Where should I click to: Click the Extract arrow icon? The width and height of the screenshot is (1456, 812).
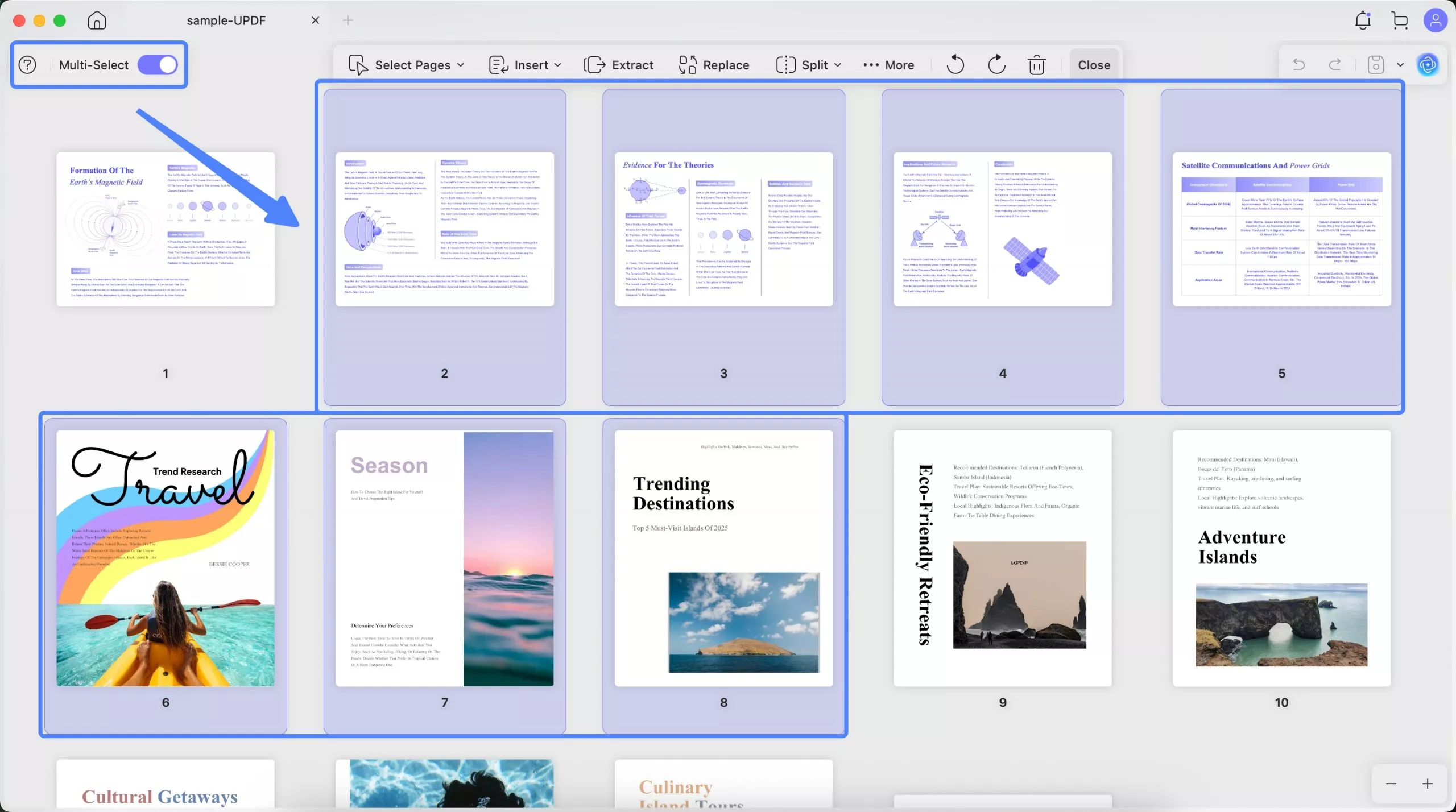594,65
